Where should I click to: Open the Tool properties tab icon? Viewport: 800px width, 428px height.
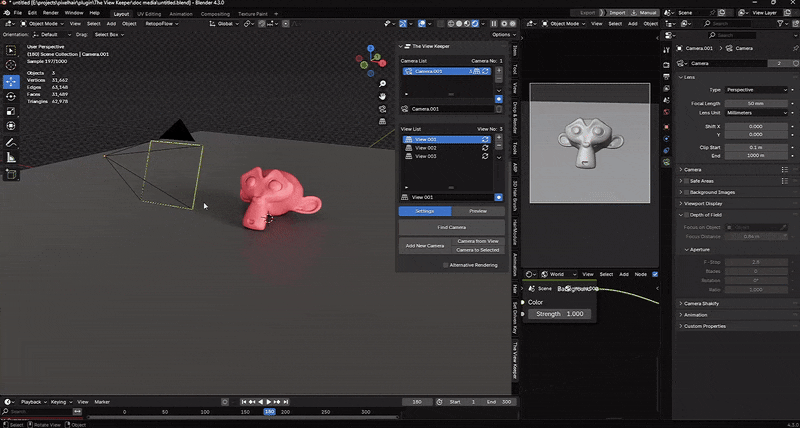666,49
